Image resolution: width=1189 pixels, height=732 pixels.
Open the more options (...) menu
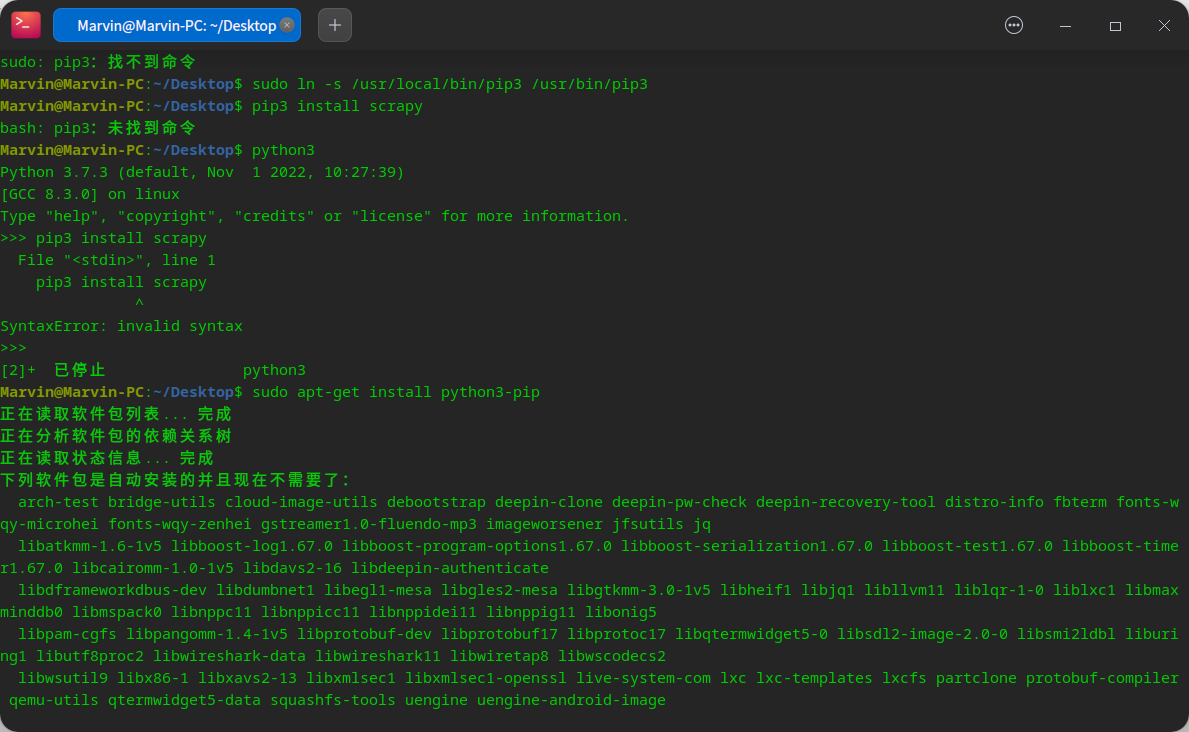point(1014,24)
